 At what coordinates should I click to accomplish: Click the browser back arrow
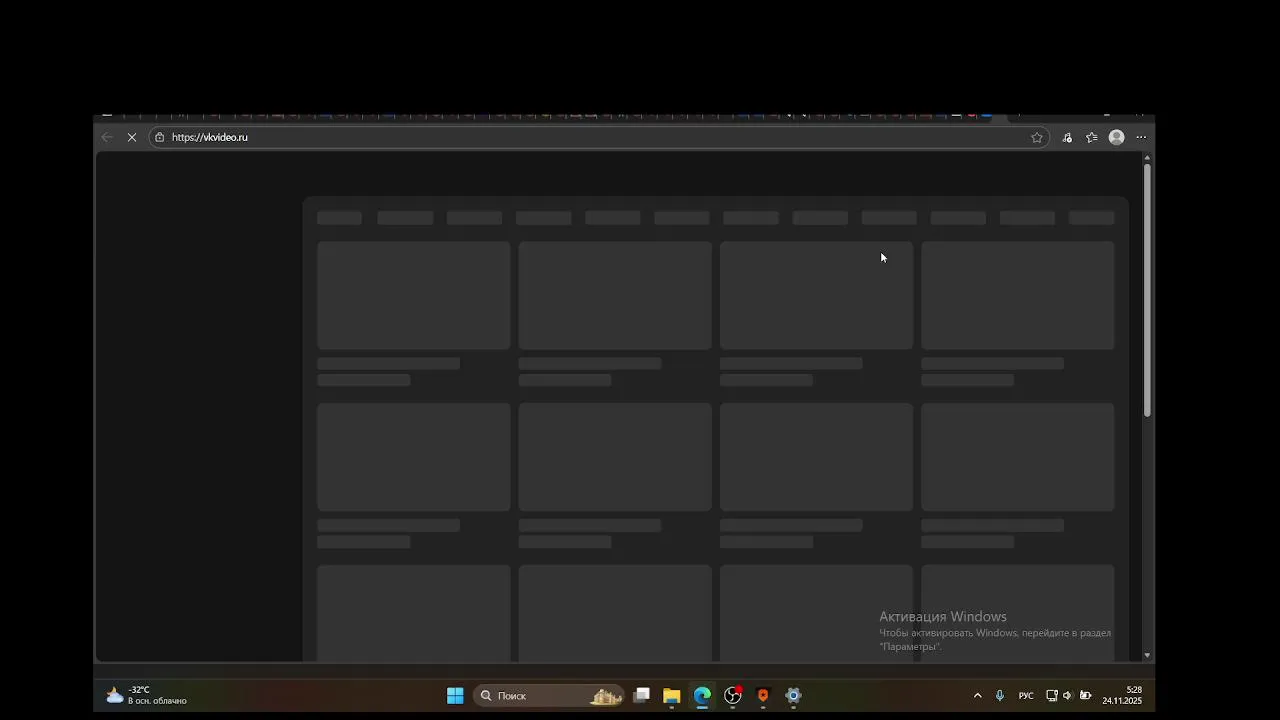[x=107, y=137]
